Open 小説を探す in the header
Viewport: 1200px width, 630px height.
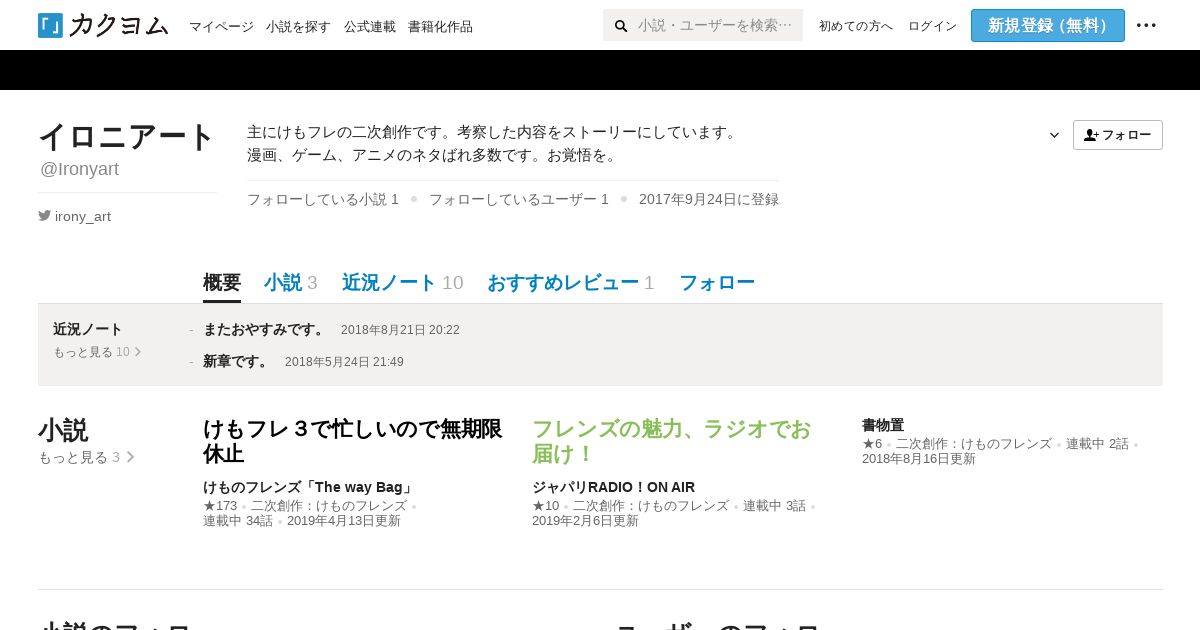[x=298, y=26]
